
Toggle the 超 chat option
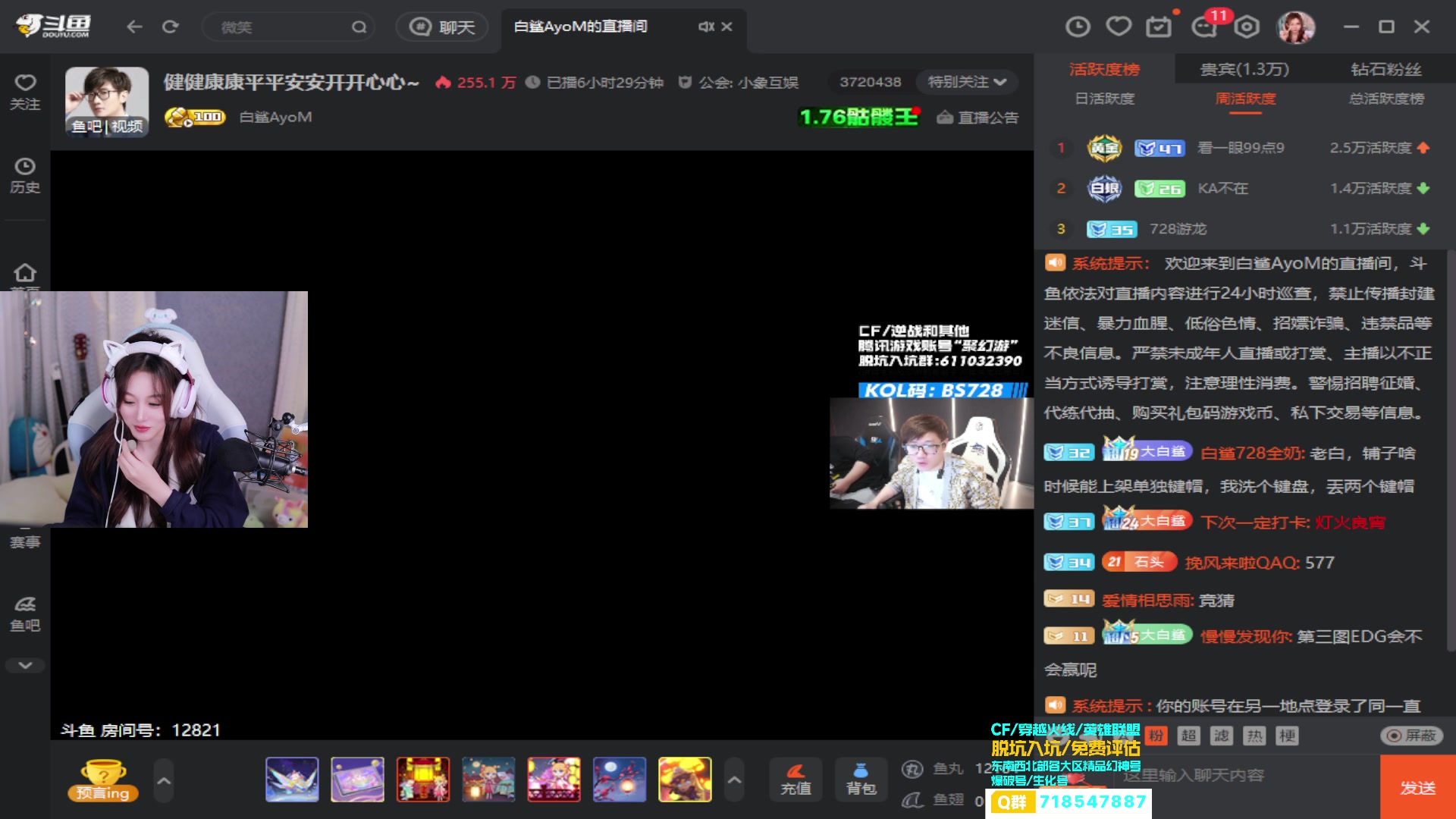point(1188,736)
